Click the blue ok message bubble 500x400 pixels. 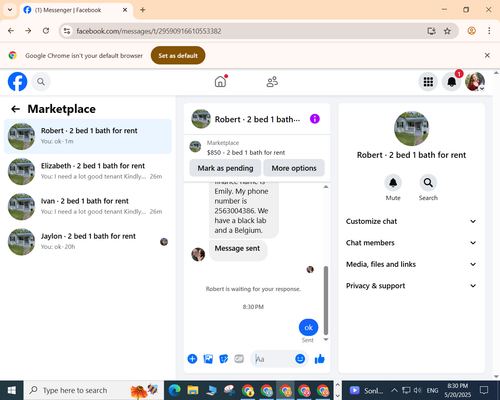tap(308, 327)
